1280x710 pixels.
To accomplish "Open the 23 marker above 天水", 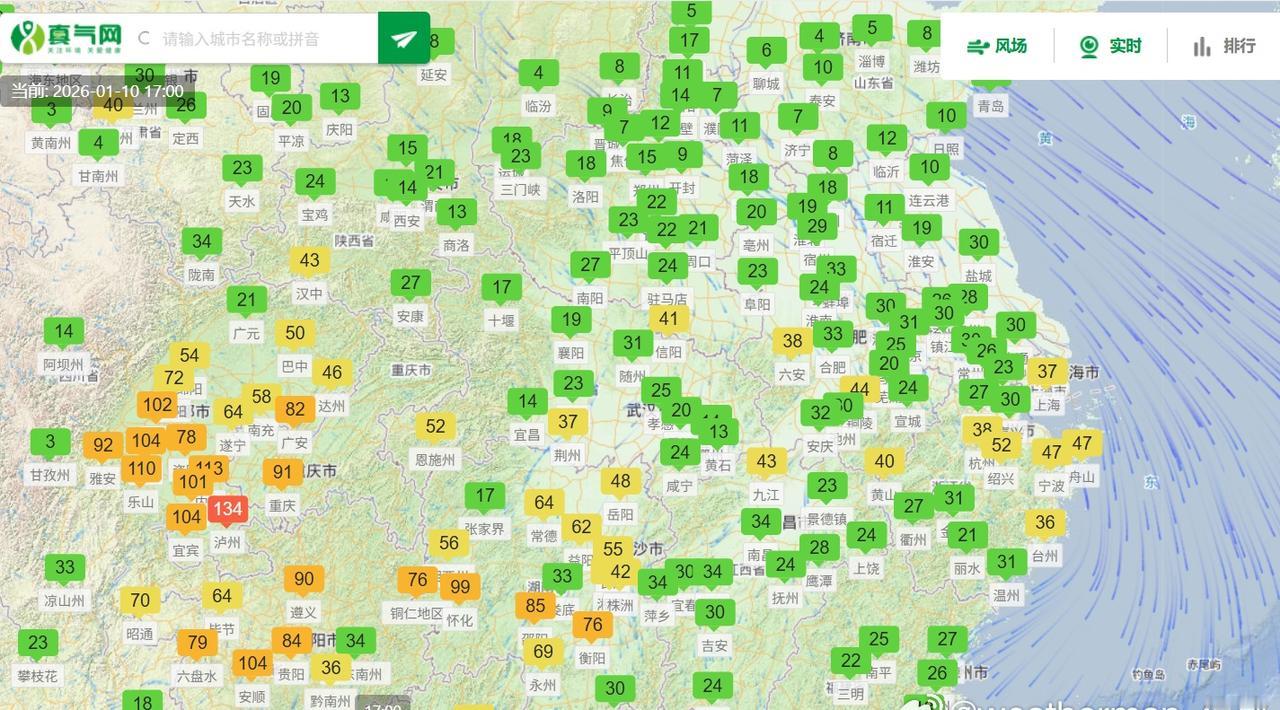I will (242, 169).
